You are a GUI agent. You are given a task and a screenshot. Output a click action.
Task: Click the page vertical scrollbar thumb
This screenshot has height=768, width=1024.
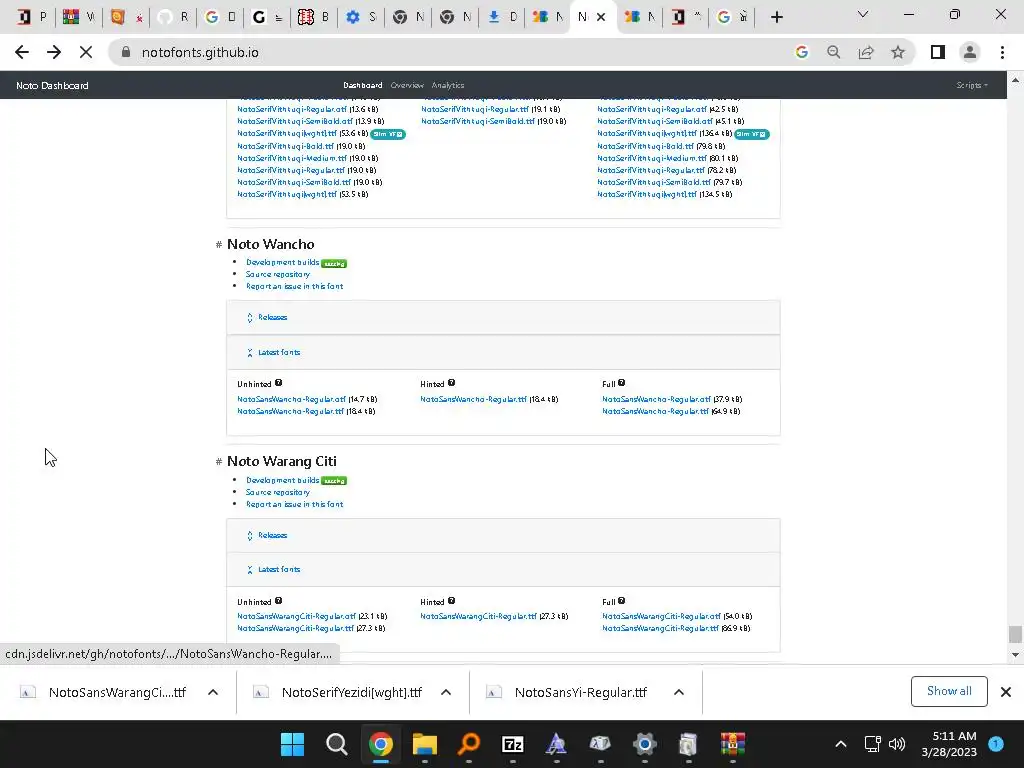[1014, 633]
